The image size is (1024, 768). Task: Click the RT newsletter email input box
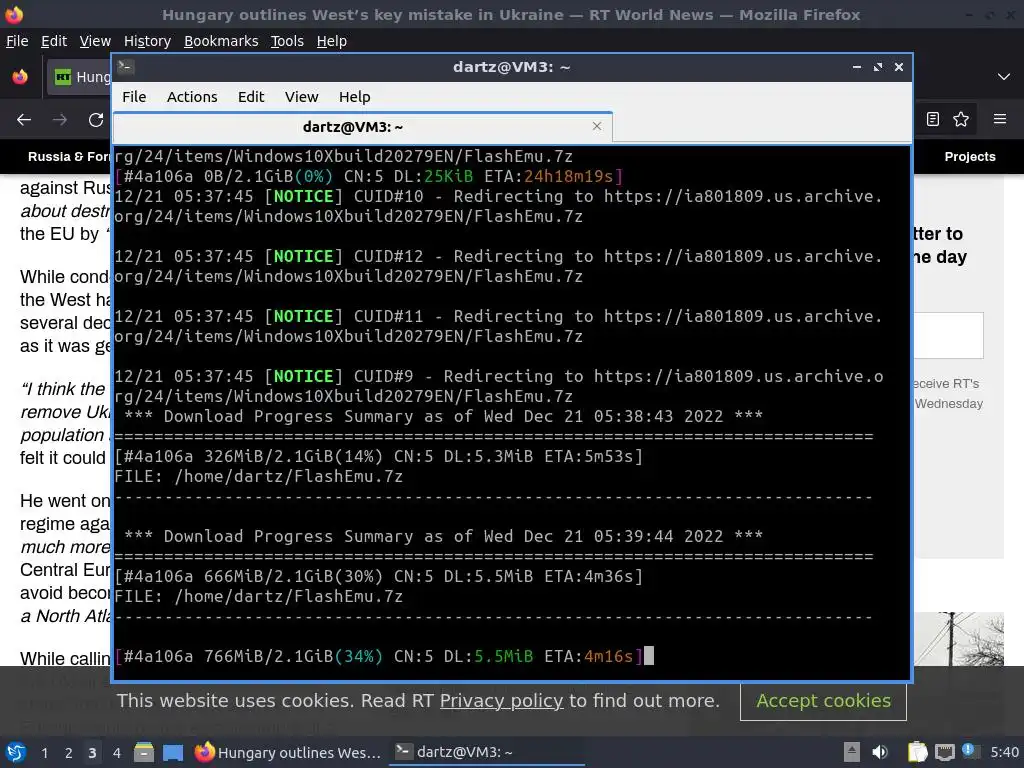pos(948,335)
